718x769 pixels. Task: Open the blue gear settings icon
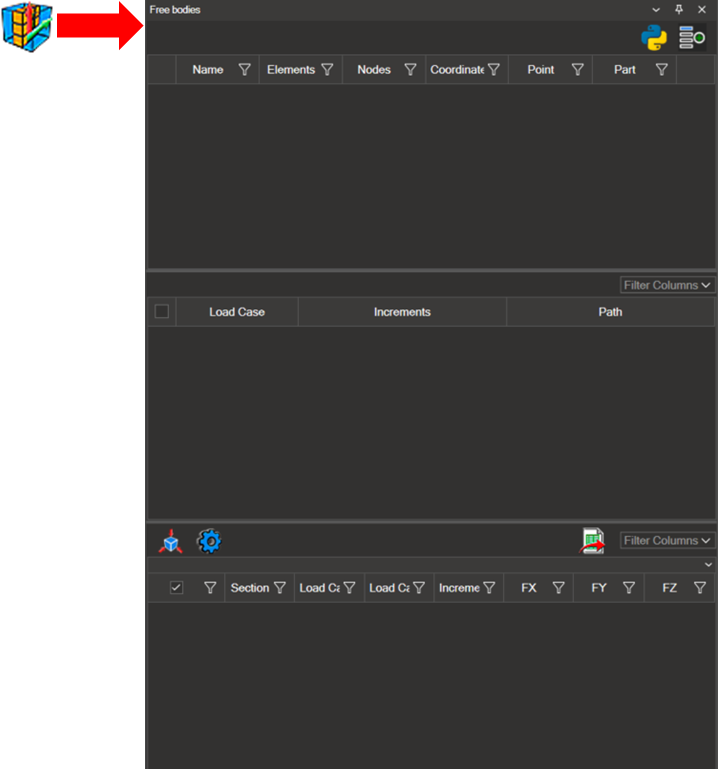(x=208, y=542)
